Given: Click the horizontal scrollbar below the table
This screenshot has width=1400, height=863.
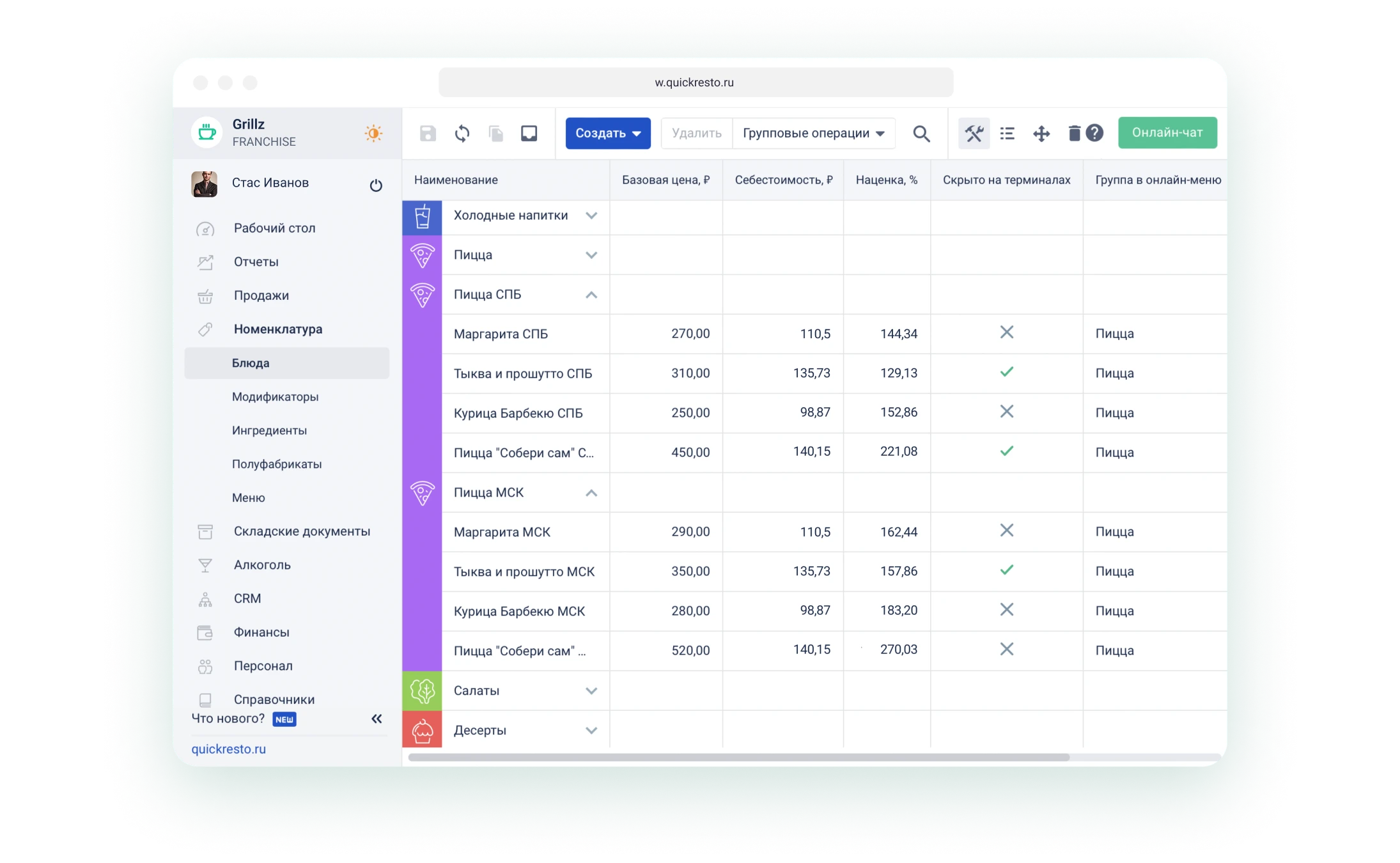Looking at the screenshot, I should pyautogui.click(x=738, y=758).
